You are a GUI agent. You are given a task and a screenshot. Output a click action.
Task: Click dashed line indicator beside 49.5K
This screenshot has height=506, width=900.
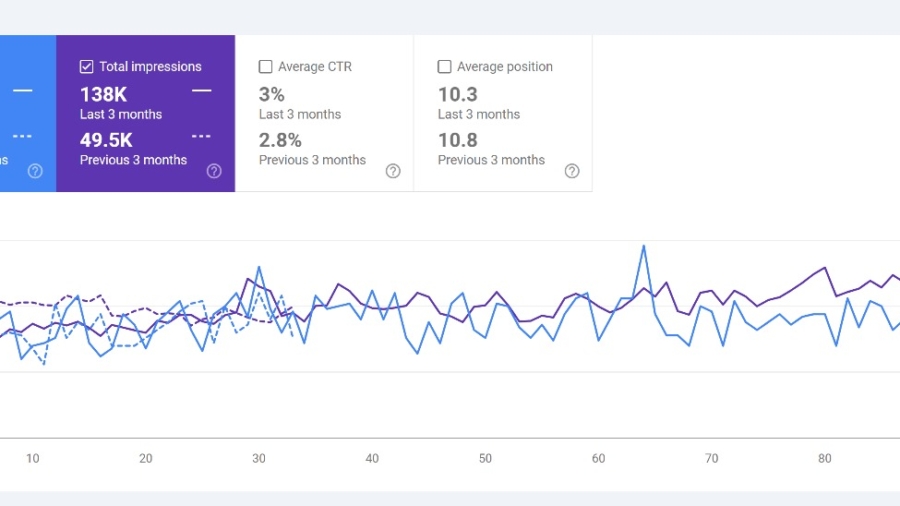[x=201, y=137]
